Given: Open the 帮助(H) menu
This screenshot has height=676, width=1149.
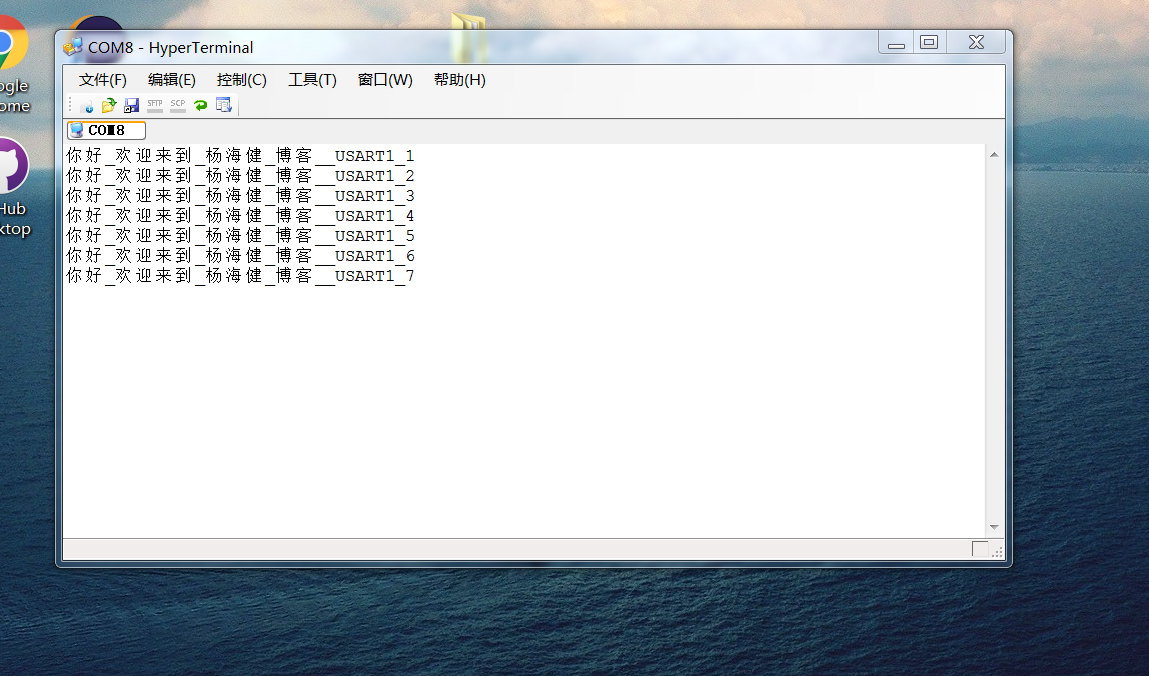Looking at the screenshot, I should (459, 80).
